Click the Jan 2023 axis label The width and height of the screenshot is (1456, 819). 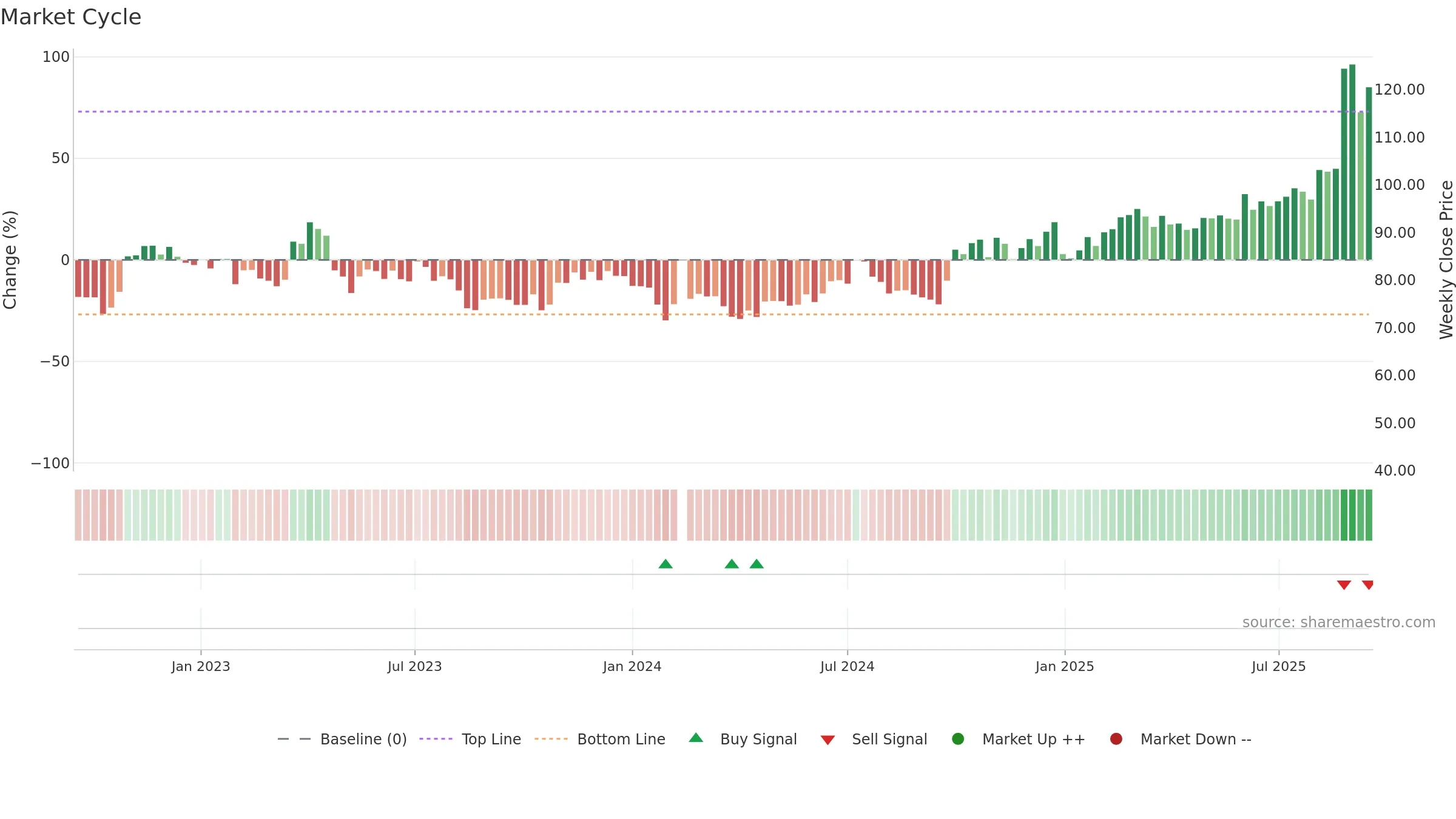click(201, 666)
